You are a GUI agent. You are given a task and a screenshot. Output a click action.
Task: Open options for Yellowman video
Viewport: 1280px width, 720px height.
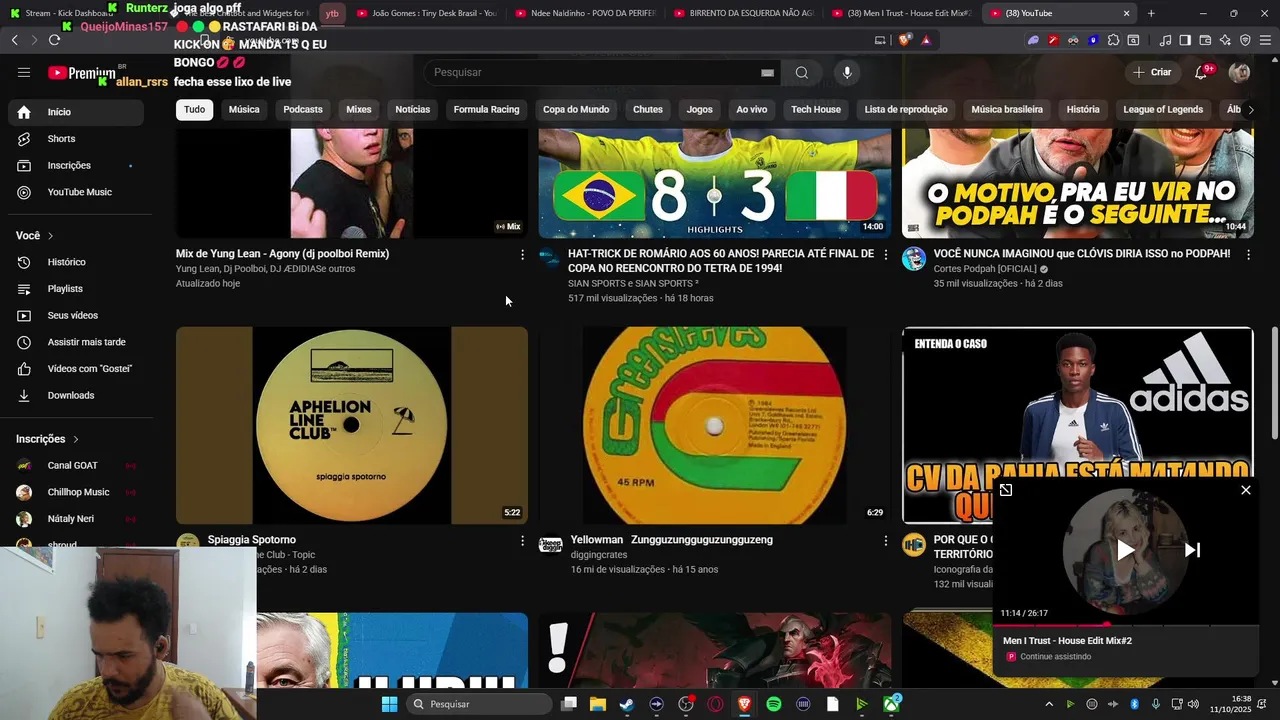[x=885, y=541]
